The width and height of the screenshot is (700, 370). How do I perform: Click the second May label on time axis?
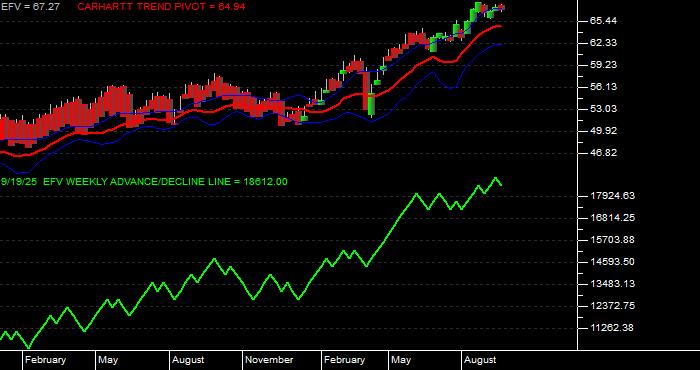[400, 360]
